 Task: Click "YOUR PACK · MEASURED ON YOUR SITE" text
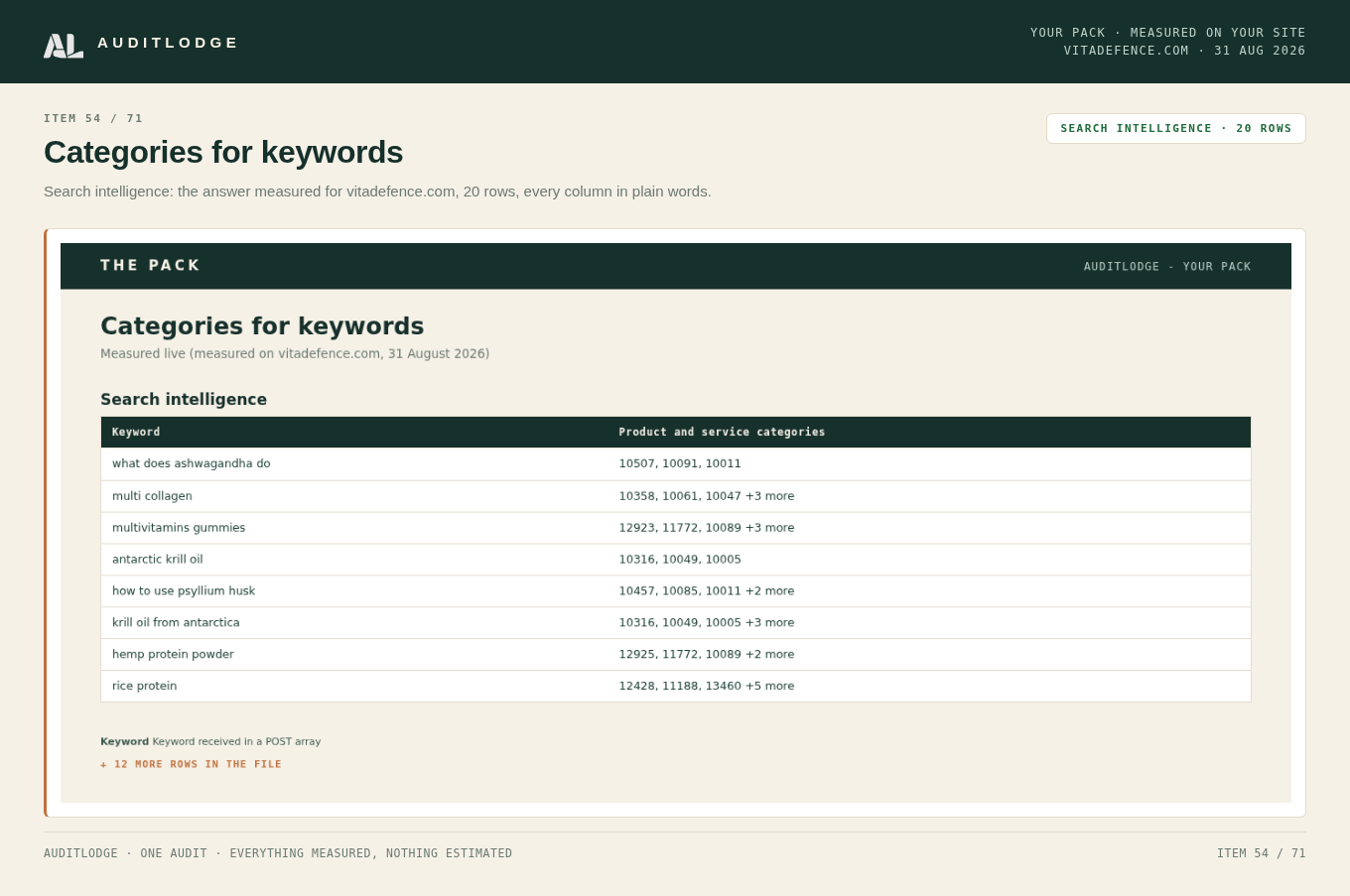(x=1168, y=33)
